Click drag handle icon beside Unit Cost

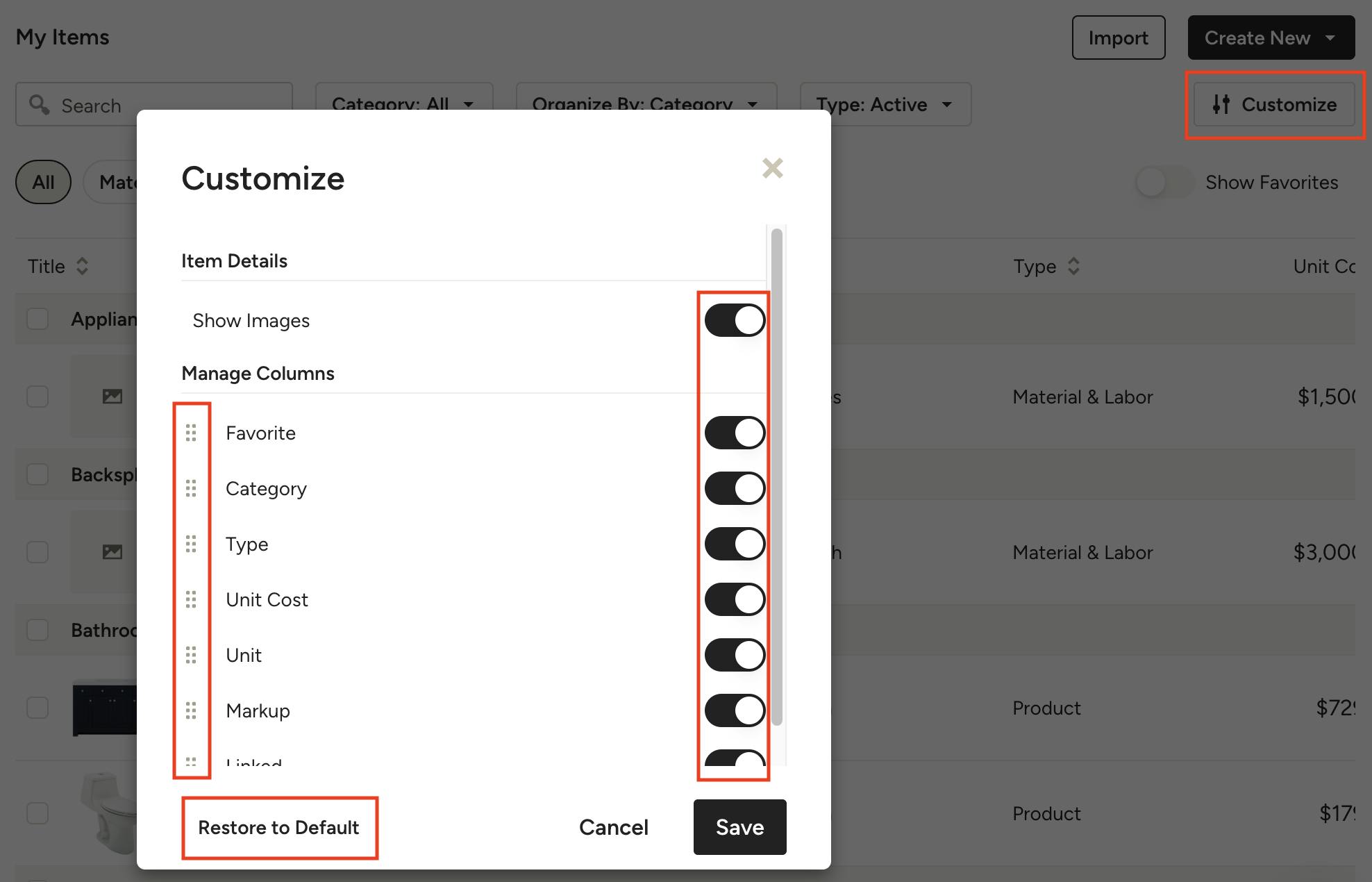(191, 599)
